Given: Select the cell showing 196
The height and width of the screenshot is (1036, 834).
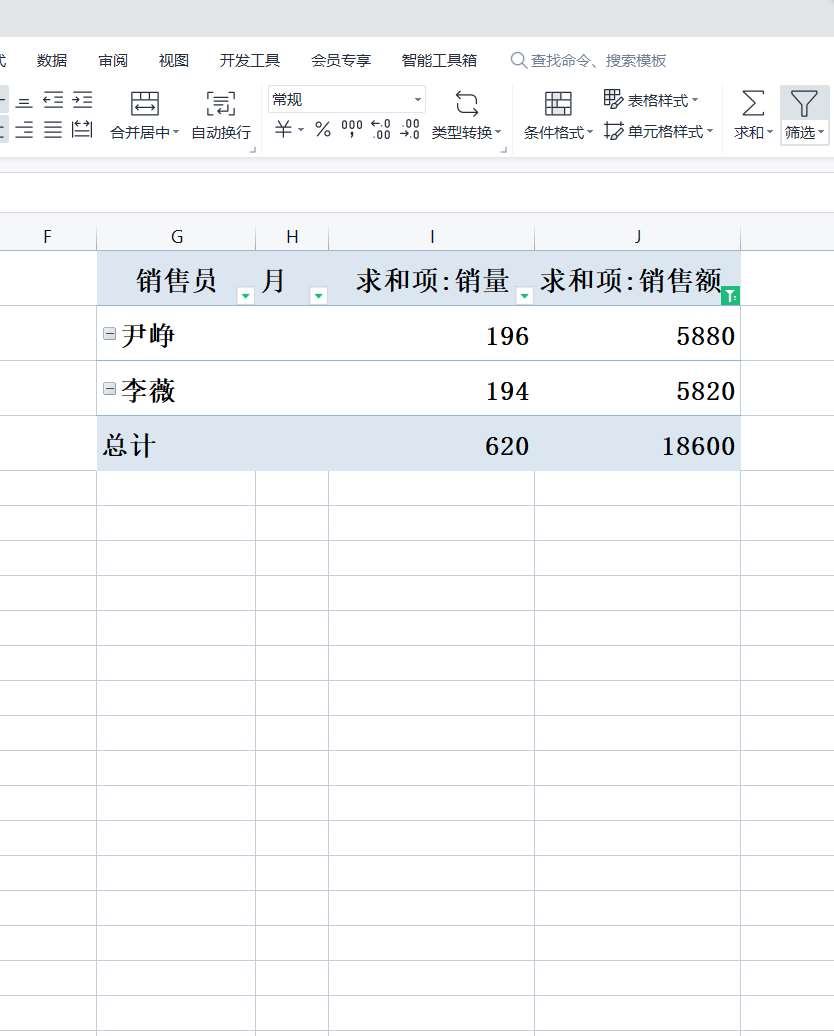Looking at the screenshot, I should click(x=432, y=334).
